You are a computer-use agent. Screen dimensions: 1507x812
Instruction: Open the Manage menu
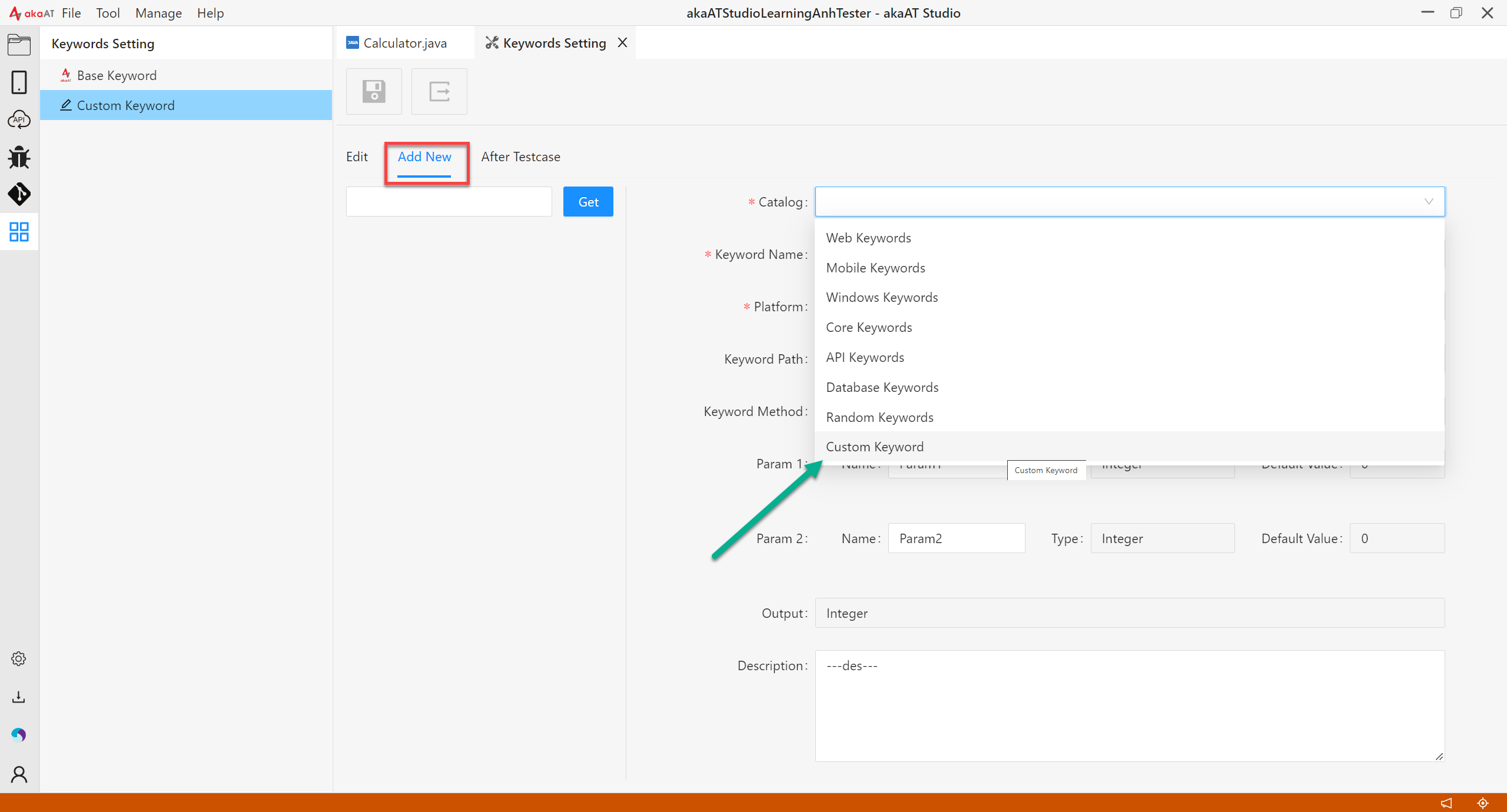point(158,13)
